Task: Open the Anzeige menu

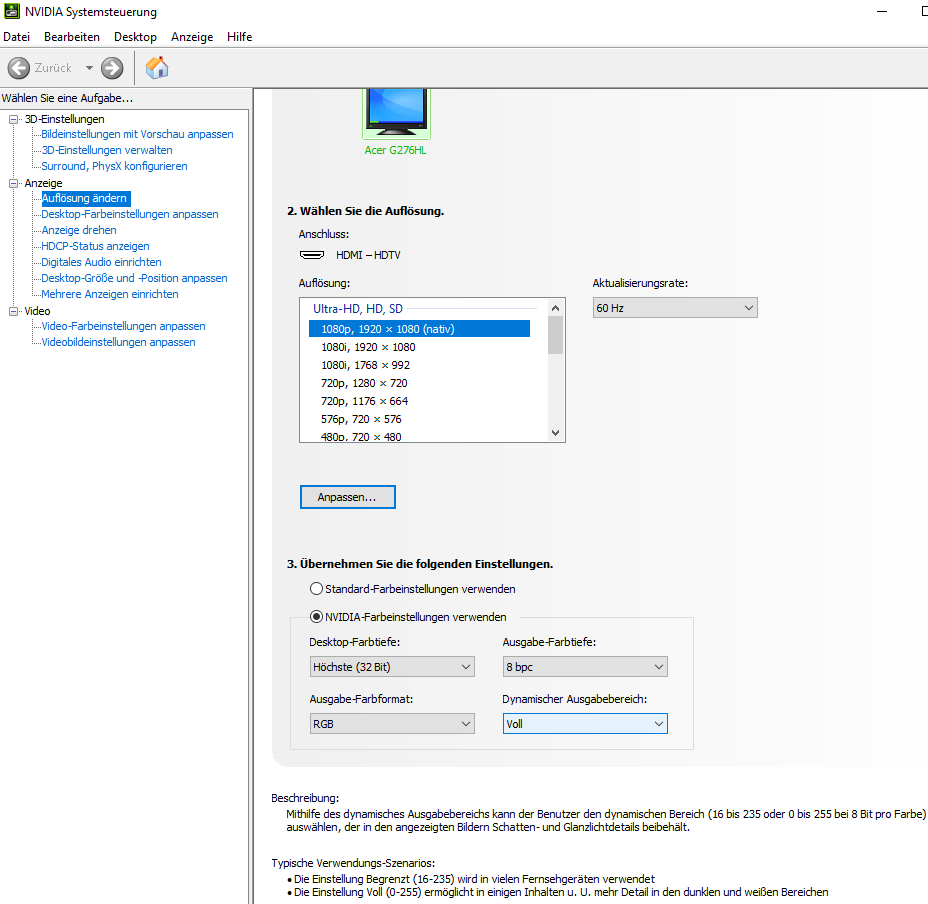Action: (x=192, y=37)
